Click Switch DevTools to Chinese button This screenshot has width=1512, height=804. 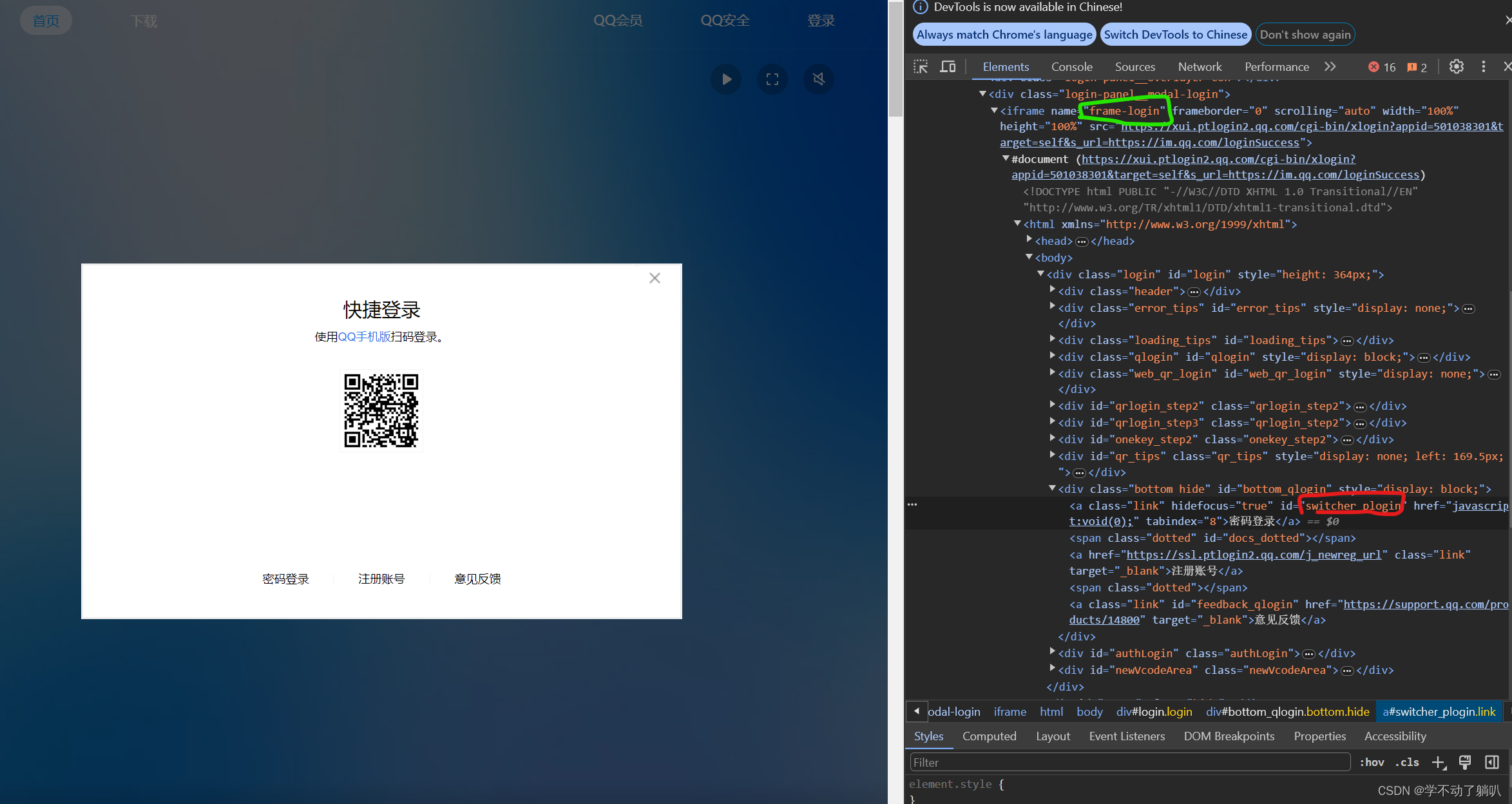click(1176, 34)
